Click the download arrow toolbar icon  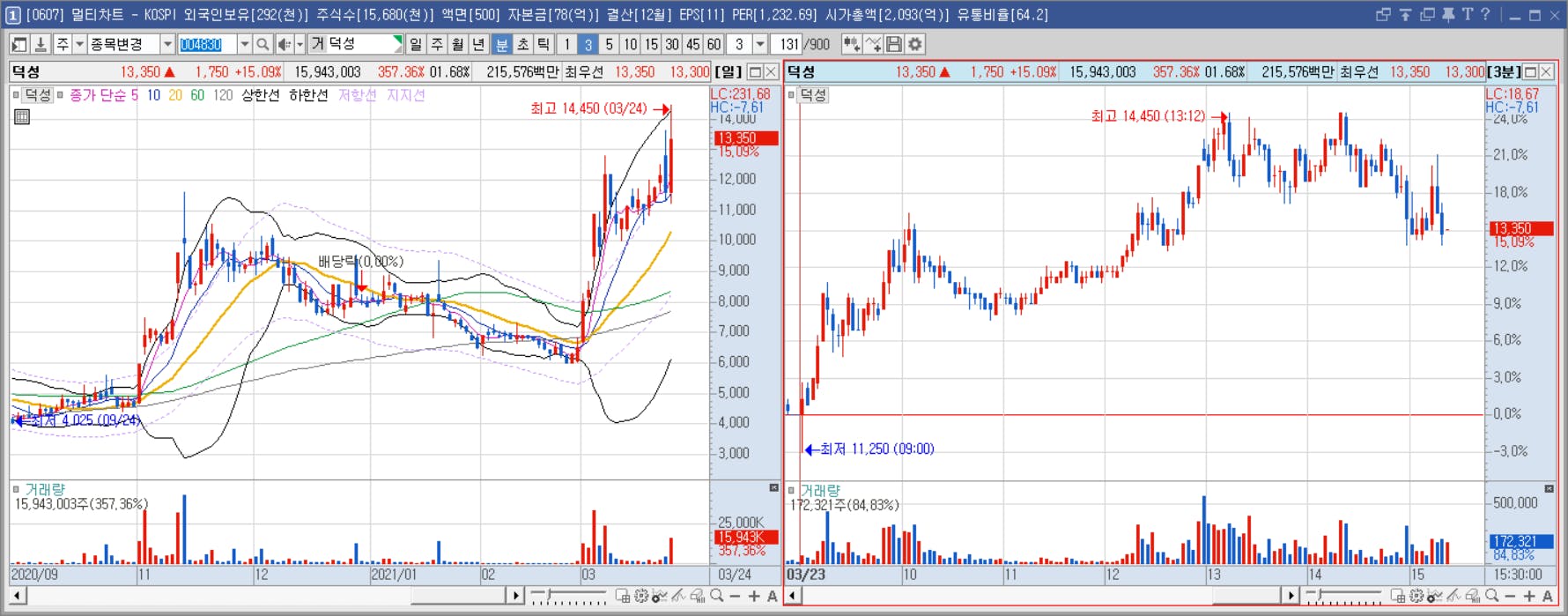coord(40,44)
